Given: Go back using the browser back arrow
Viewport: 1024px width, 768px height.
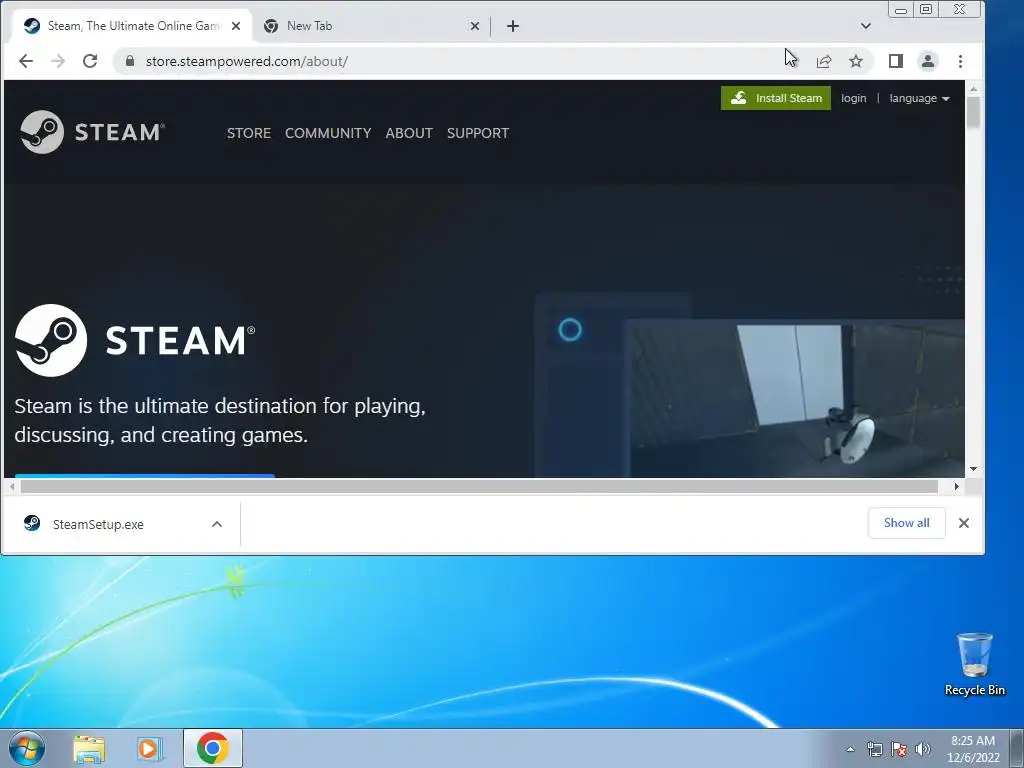Looking at the screenshot, I should point(25,61).
